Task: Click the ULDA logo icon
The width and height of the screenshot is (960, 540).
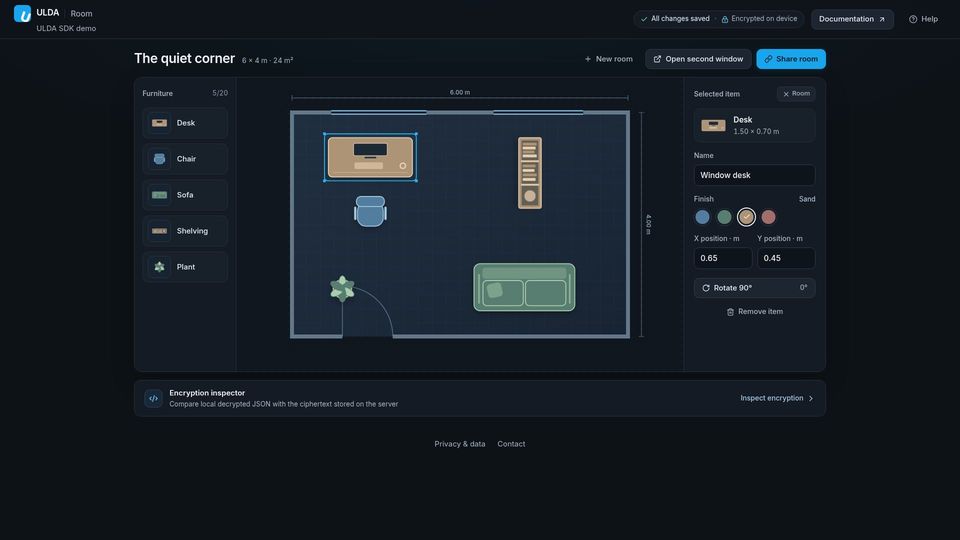Action: (22, 13)
